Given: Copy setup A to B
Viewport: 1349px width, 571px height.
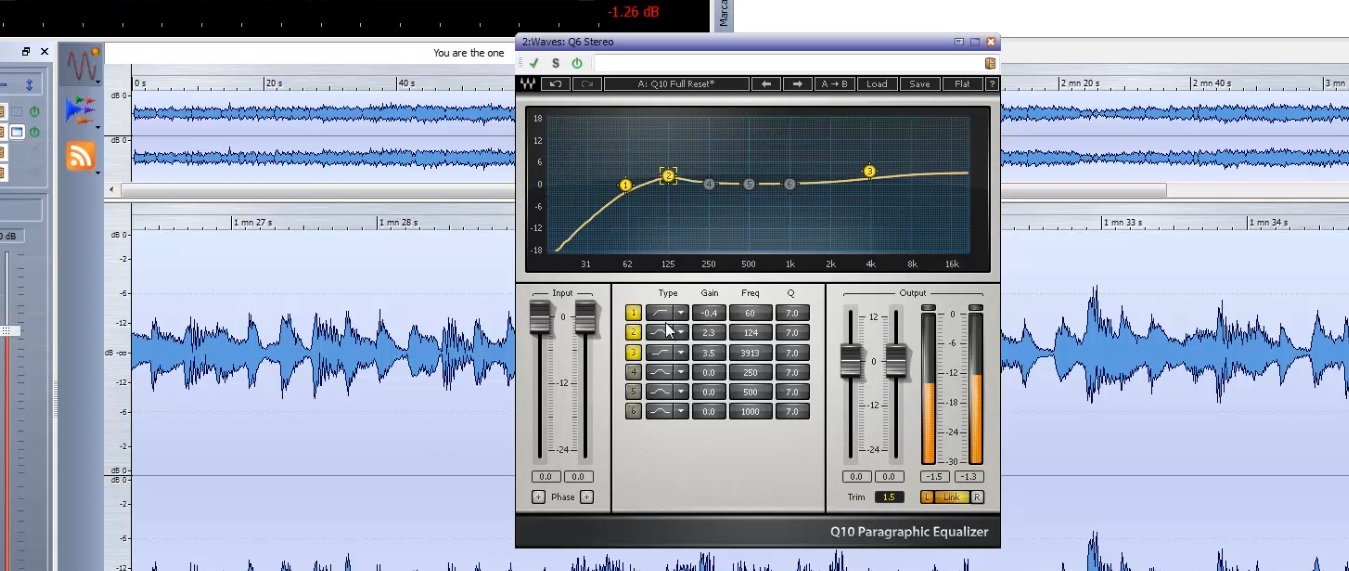Looking at the screenshot, I should click(835, 84).
